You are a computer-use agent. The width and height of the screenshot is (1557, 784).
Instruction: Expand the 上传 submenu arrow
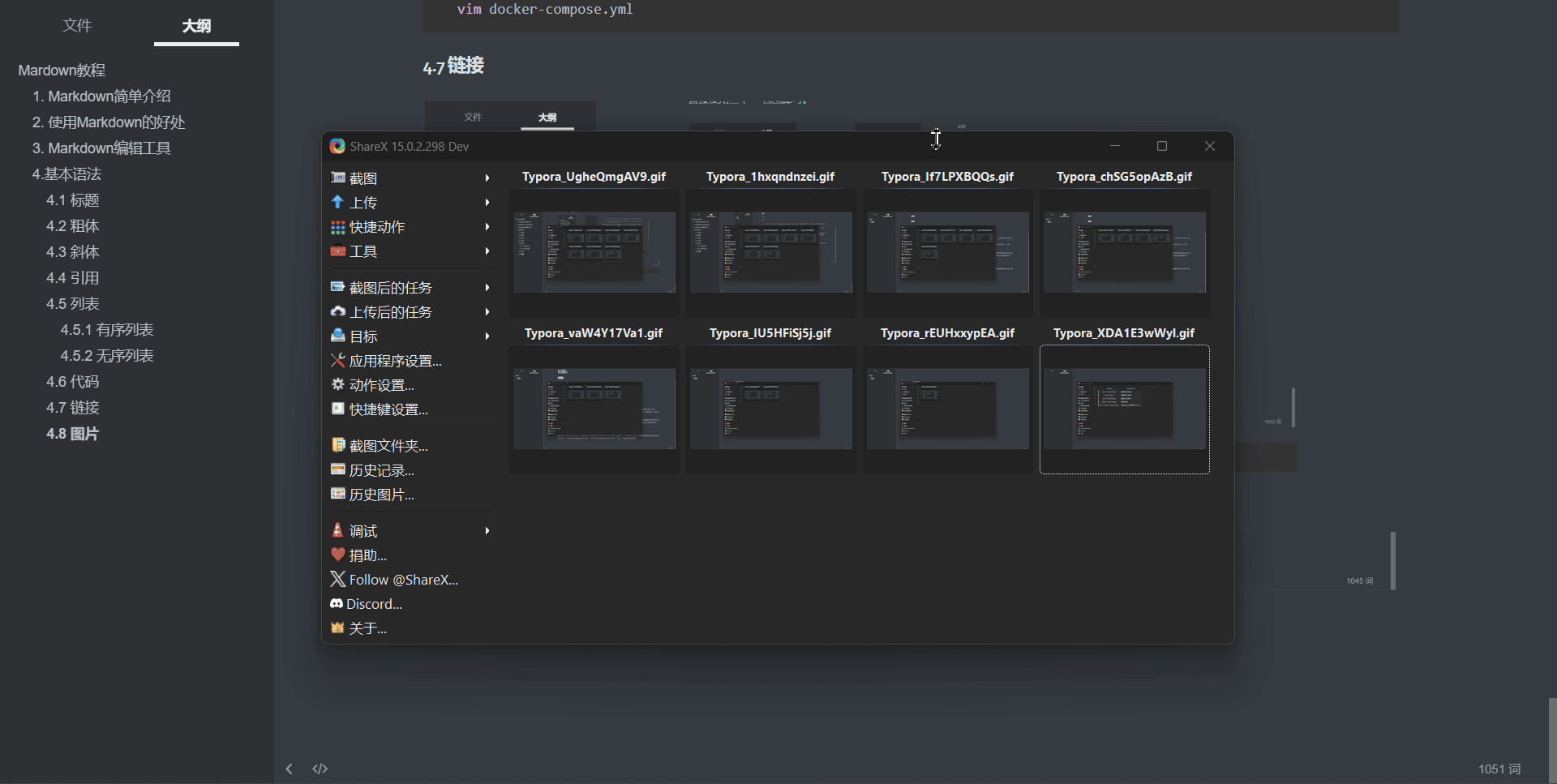pos(487,202)
